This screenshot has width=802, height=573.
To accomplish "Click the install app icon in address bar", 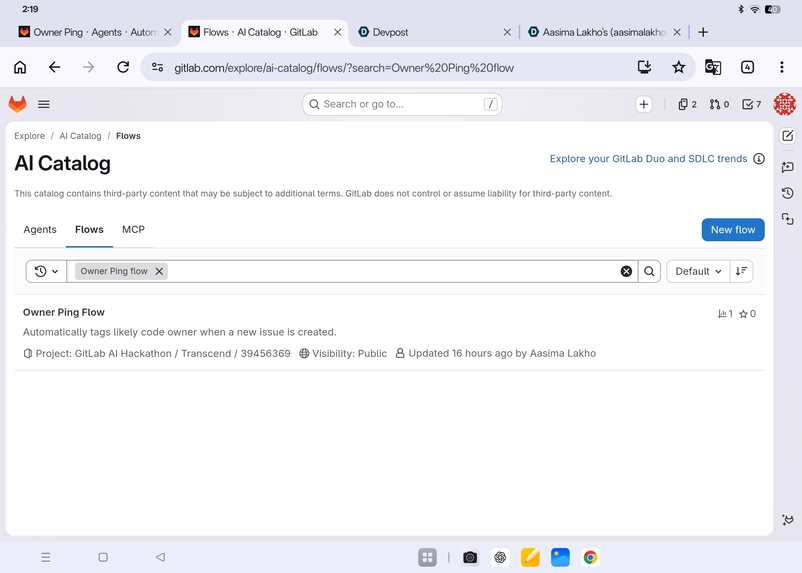I will (644, 67).
